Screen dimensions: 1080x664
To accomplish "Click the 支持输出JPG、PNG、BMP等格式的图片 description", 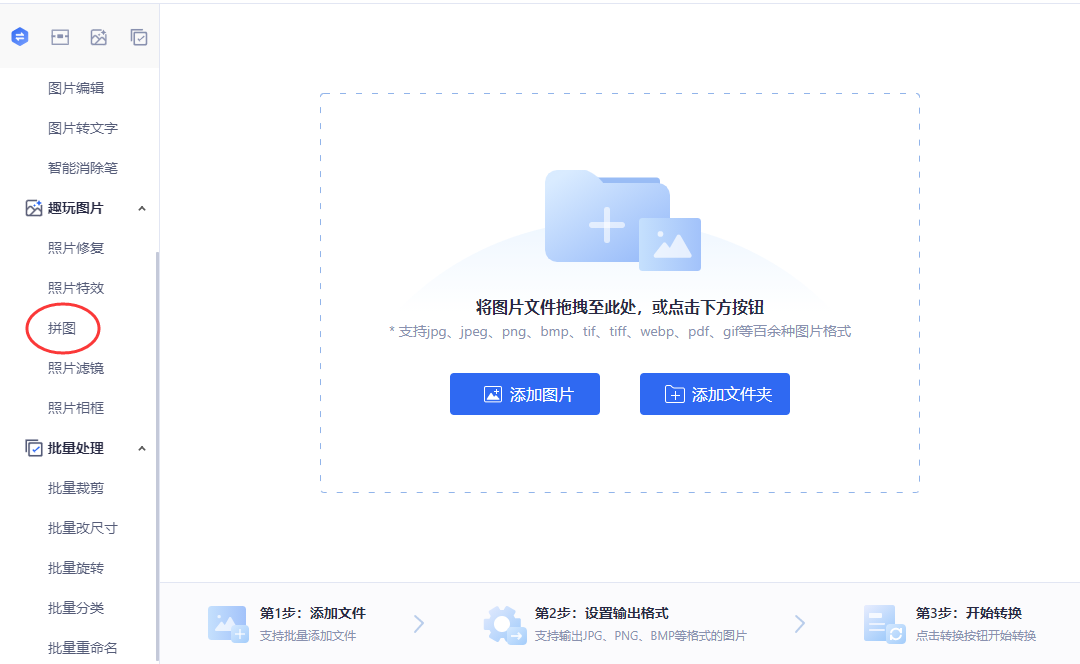I will pyautogui.click(x=641, y=636).
